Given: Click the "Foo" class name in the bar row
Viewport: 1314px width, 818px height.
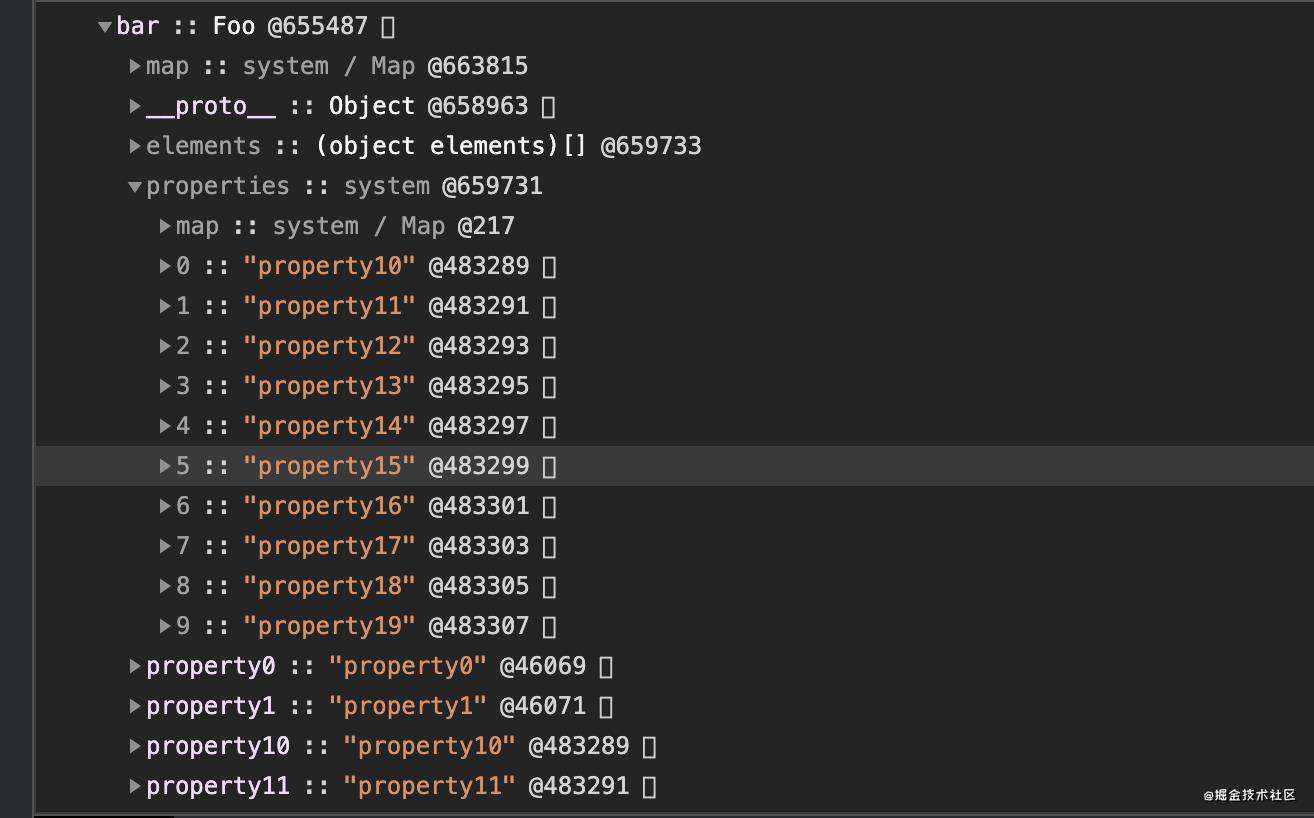Looking at the screenshot, I should [x=234, y=26].
